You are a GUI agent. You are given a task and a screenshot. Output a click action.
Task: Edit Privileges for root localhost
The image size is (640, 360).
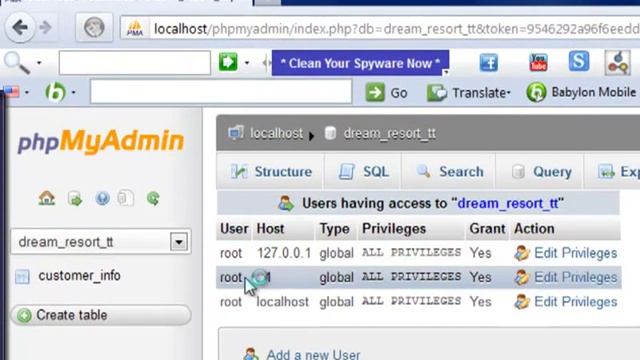(576, 302)
